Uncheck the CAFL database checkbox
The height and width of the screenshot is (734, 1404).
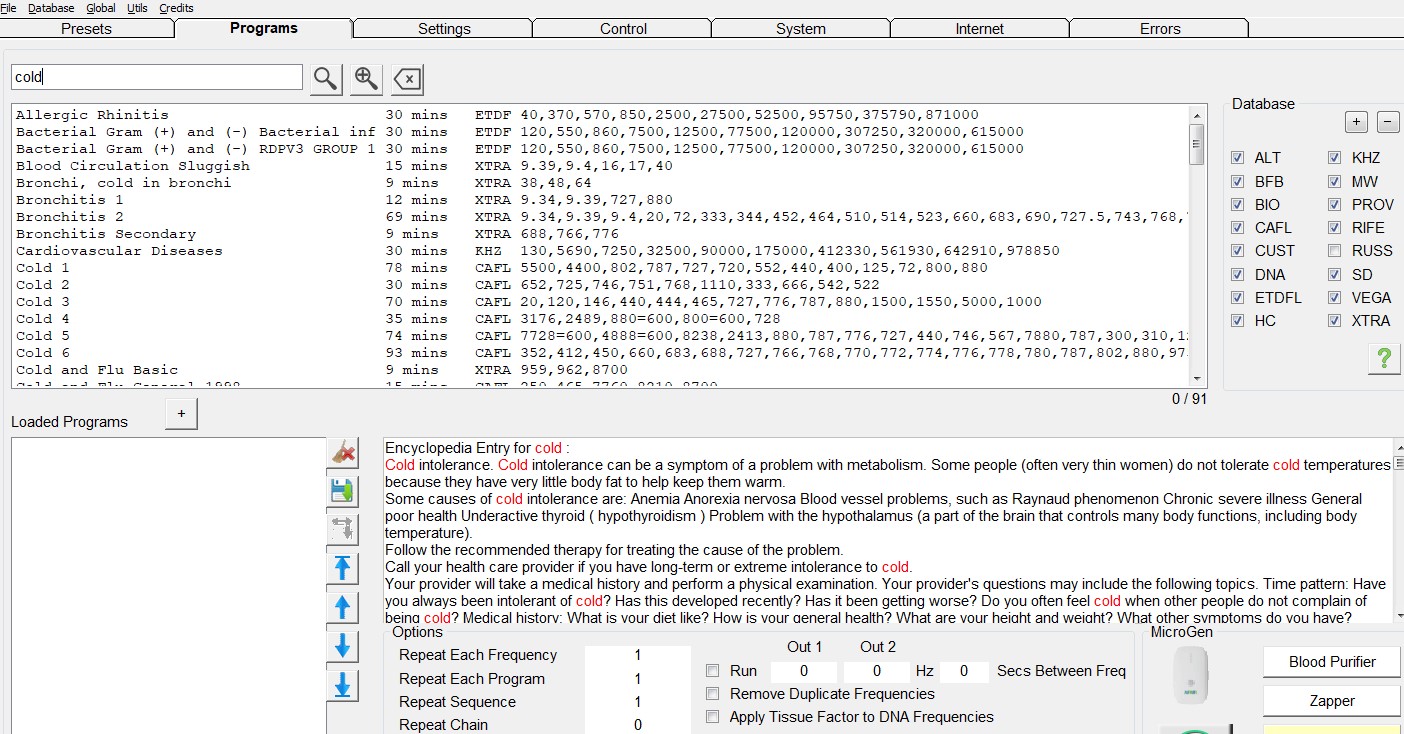(1238, 228)
